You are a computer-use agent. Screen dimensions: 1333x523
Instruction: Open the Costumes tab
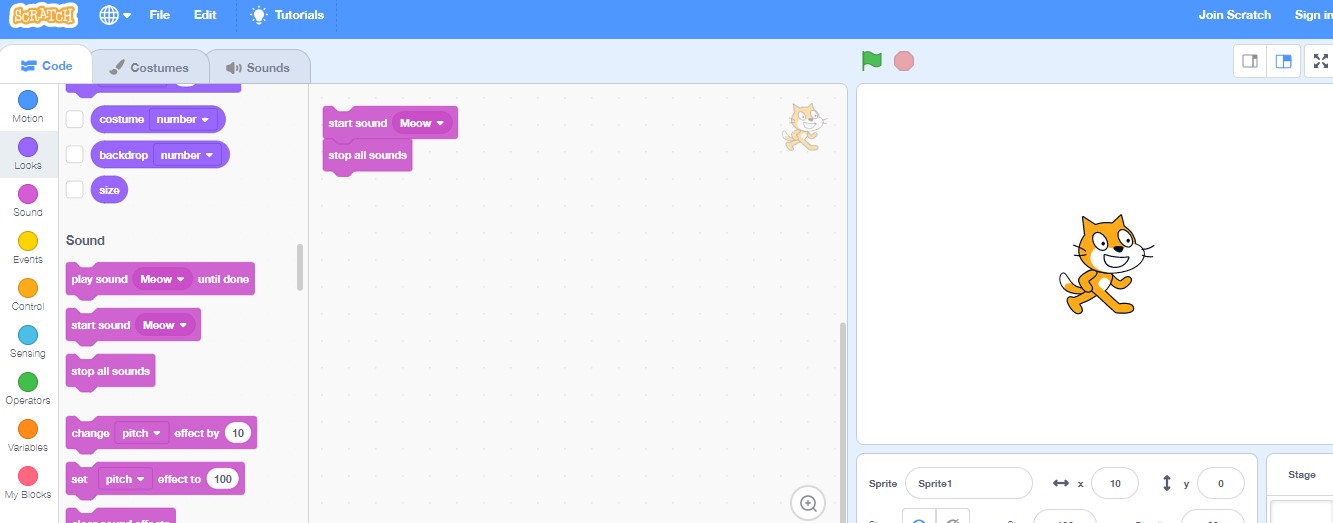[x=150, y=68]
